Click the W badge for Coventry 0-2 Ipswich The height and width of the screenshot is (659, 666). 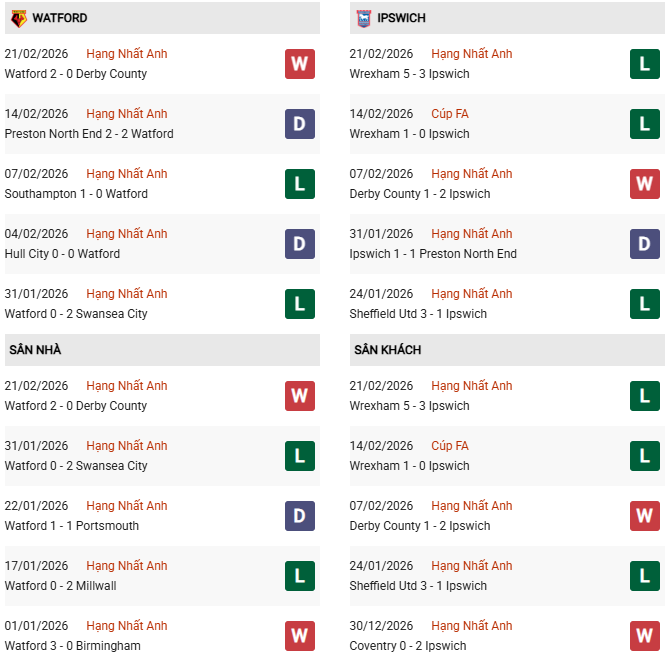(644, 636)
